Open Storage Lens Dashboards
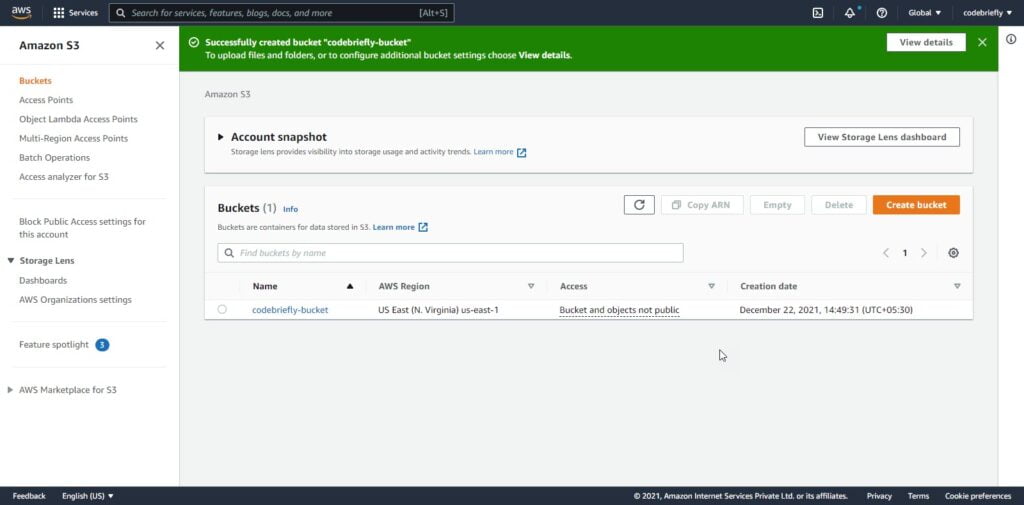This screenshot has height=505, width=1024. (43, 280)
